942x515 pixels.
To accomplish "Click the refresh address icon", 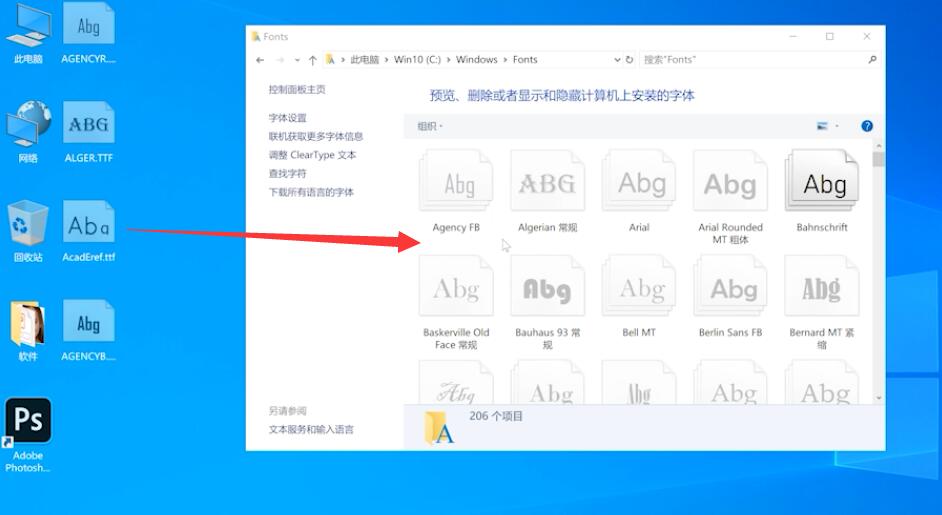I will point(629,59).
